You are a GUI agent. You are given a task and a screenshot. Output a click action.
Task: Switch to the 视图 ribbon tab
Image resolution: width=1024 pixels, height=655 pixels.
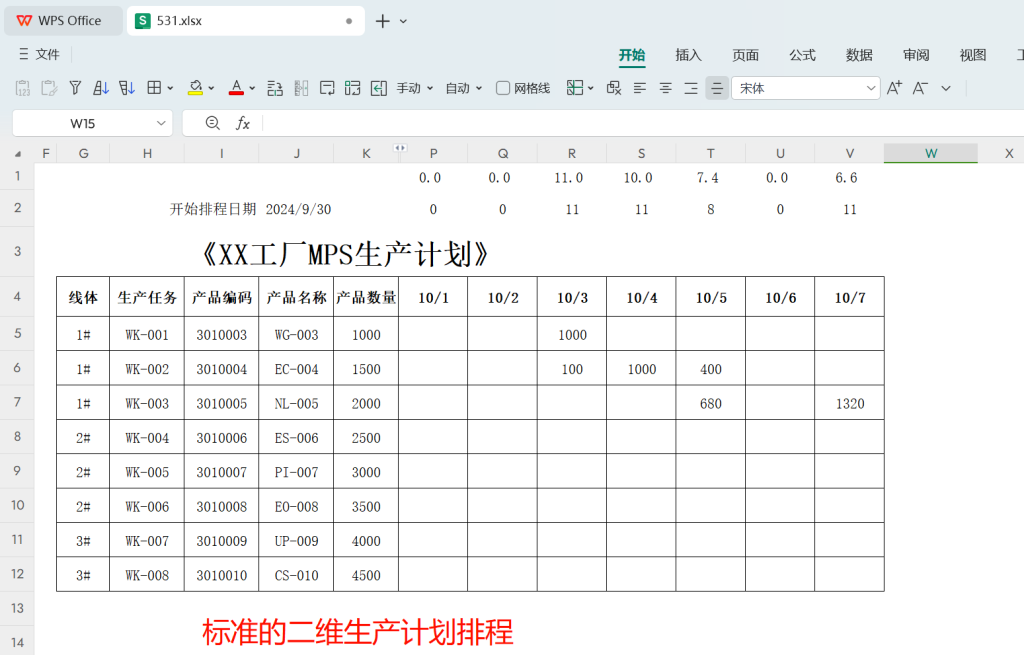click(x=972, y=55)
